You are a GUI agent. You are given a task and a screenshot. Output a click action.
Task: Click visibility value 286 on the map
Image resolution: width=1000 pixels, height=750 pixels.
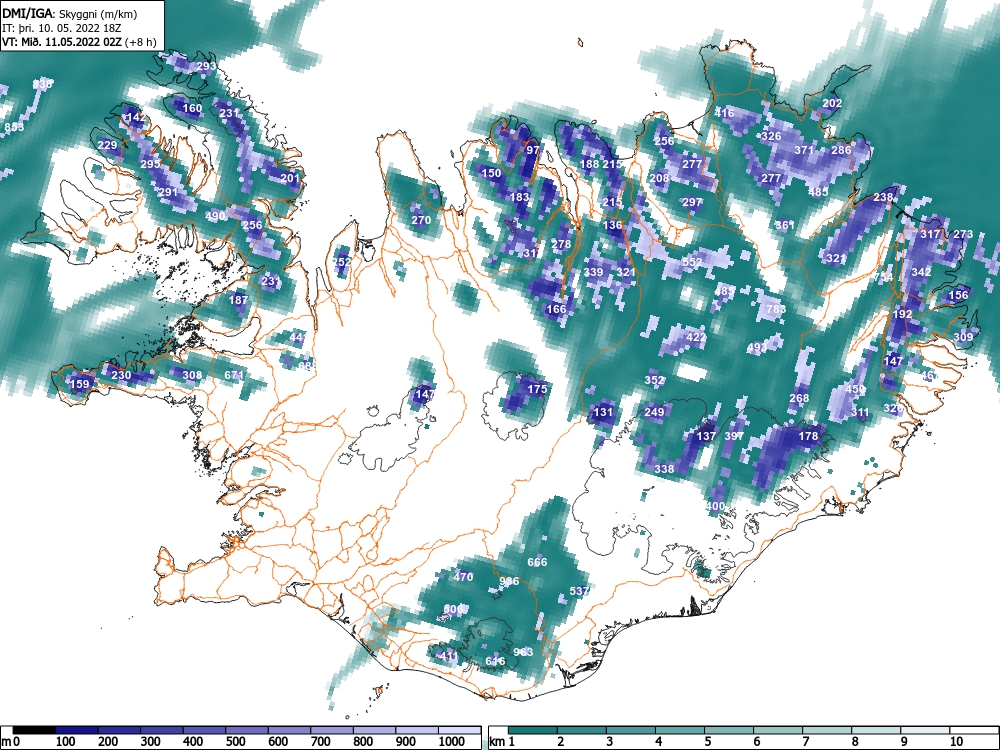point(842,151)
